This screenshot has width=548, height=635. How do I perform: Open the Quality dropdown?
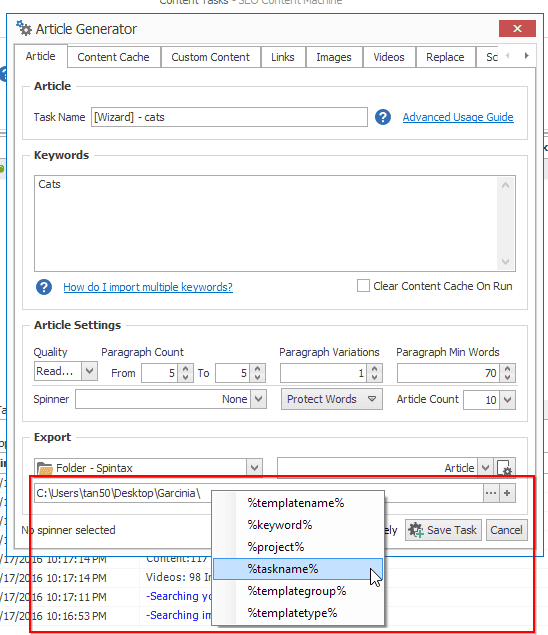[x=90, y=371]
